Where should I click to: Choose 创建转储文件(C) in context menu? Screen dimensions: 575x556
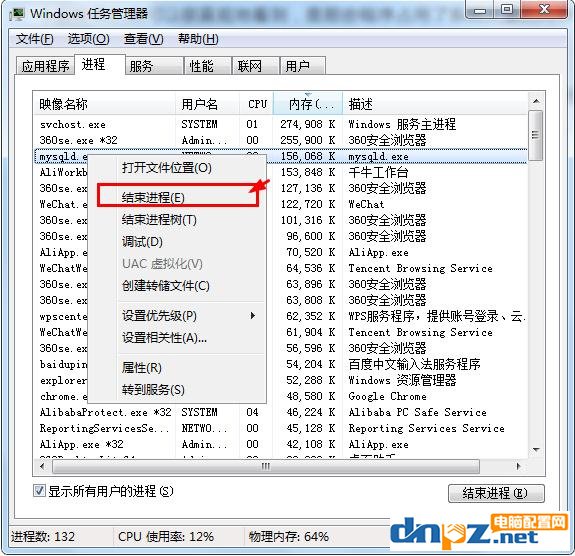177,286
